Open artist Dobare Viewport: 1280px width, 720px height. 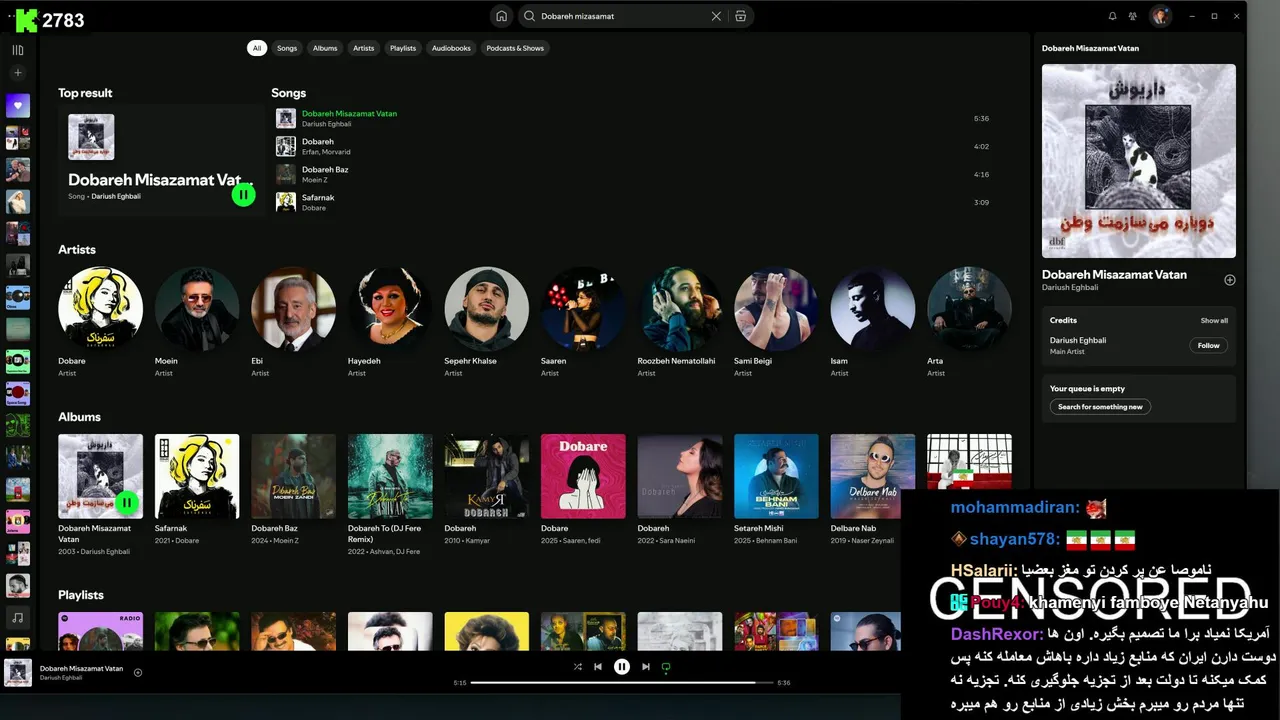(100, 308)
